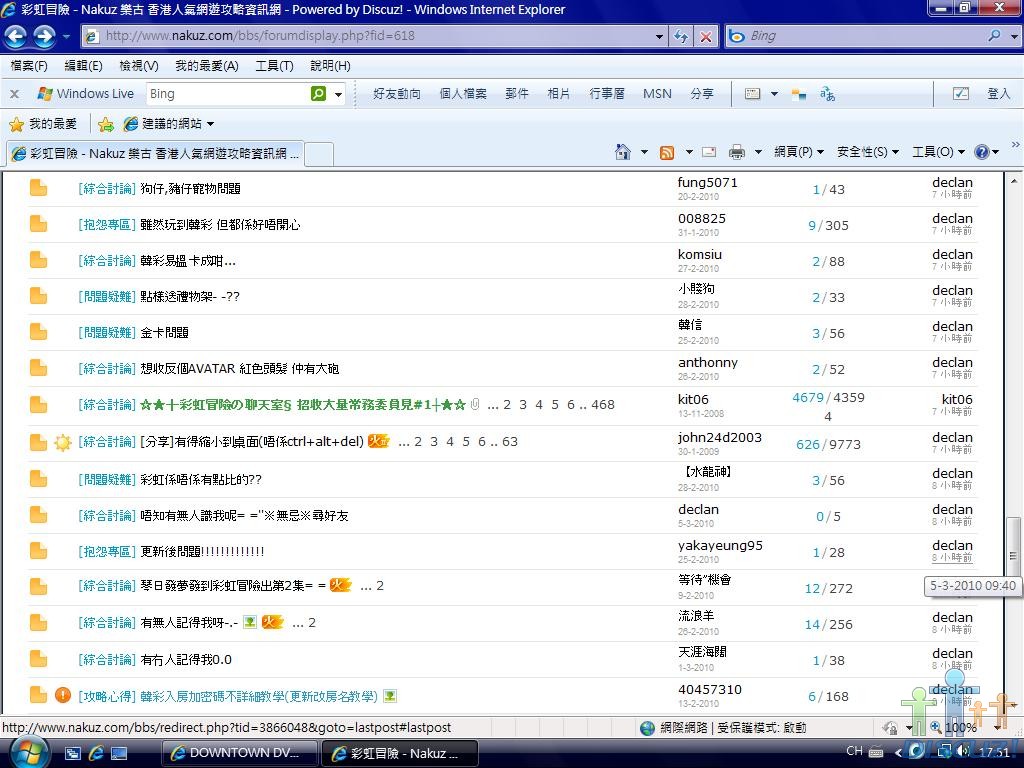Click the folder icon of 金卡問題 thread

[39, 332]
